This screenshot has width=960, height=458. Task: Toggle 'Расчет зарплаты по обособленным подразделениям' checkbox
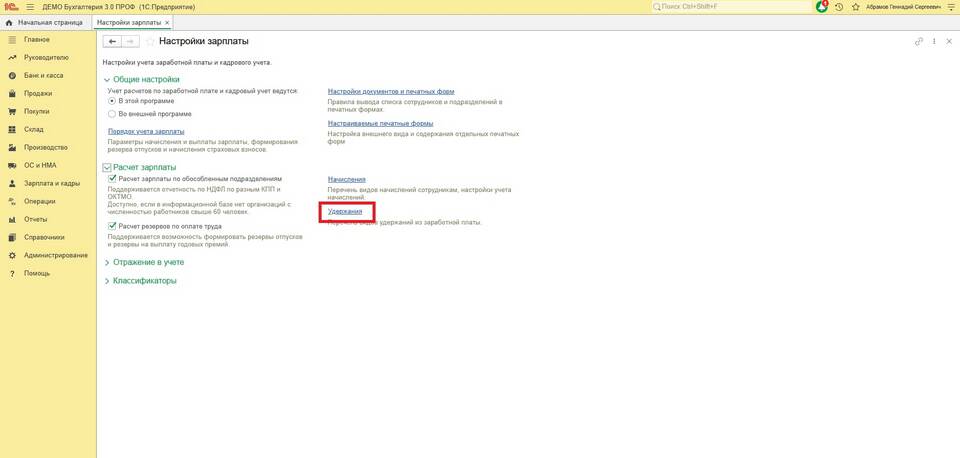click(x=112, y=178)
